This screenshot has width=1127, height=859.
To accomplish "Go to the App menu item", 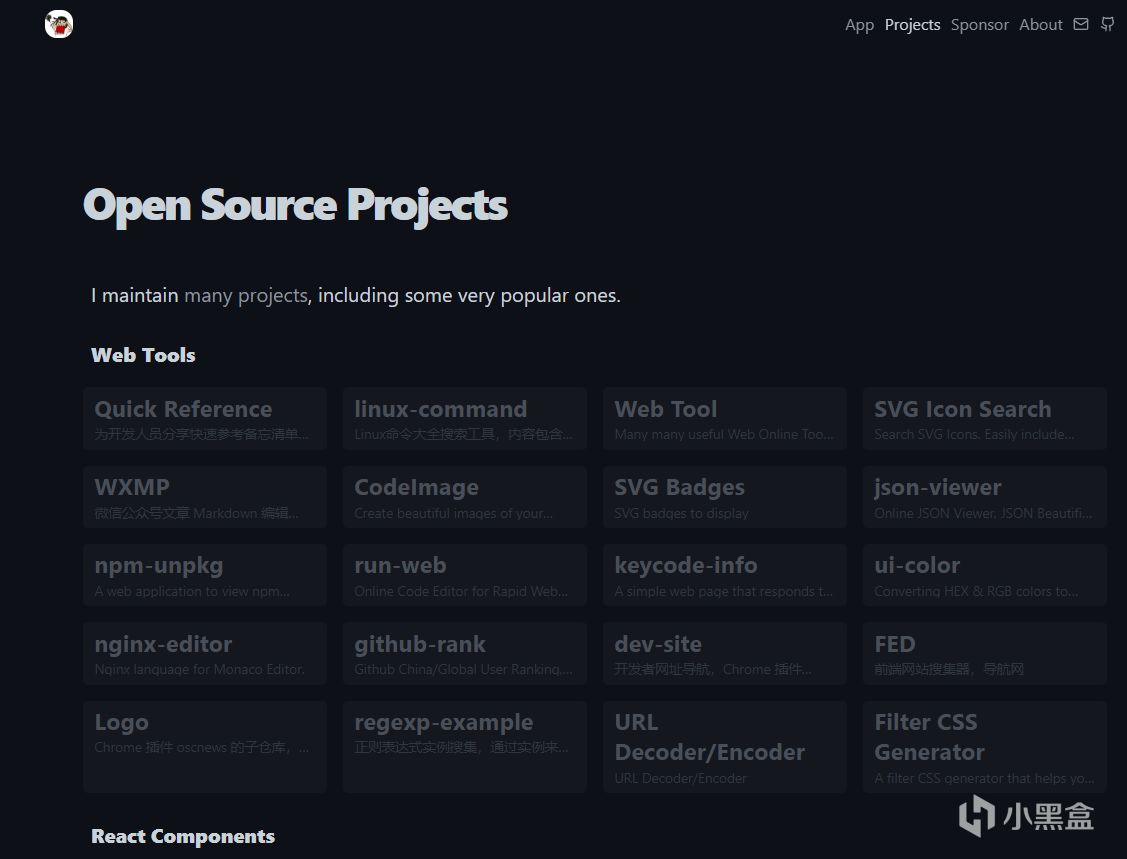I will click(x=859, y=25).
